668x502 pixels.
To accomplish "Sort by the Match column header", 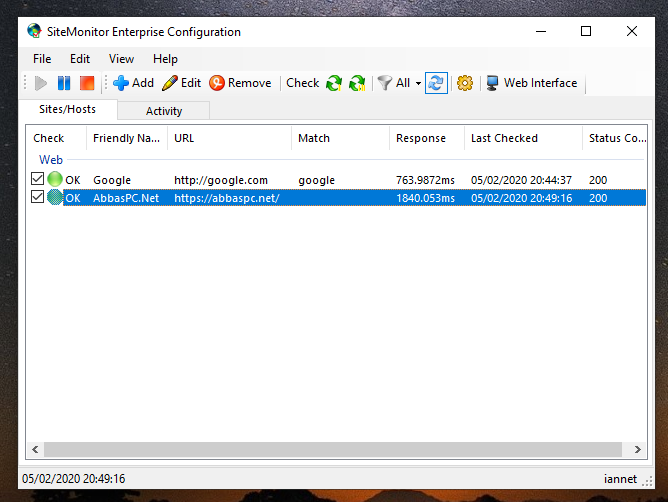I will (340, 138).
